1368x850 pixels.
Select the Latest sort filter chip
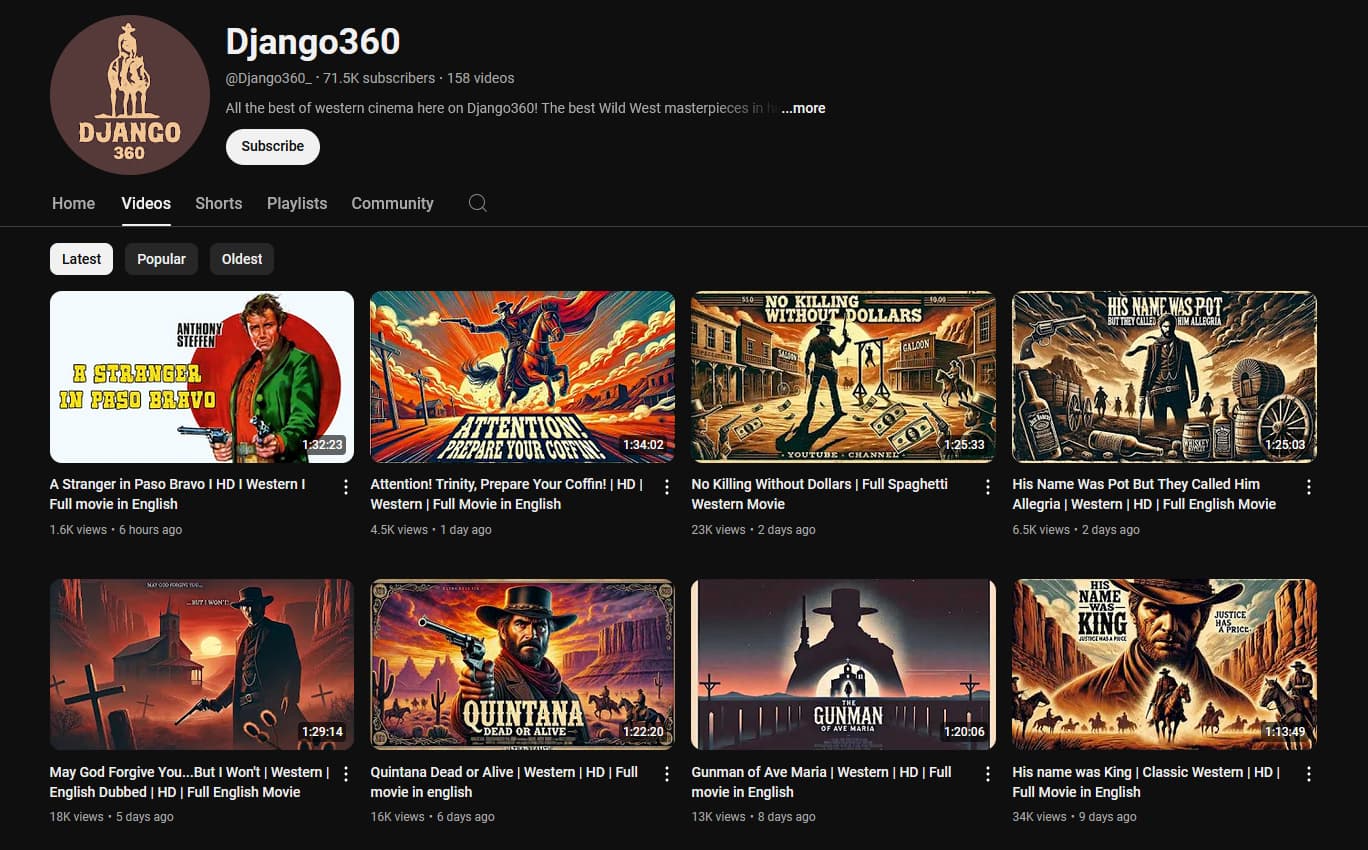[81, 259]
